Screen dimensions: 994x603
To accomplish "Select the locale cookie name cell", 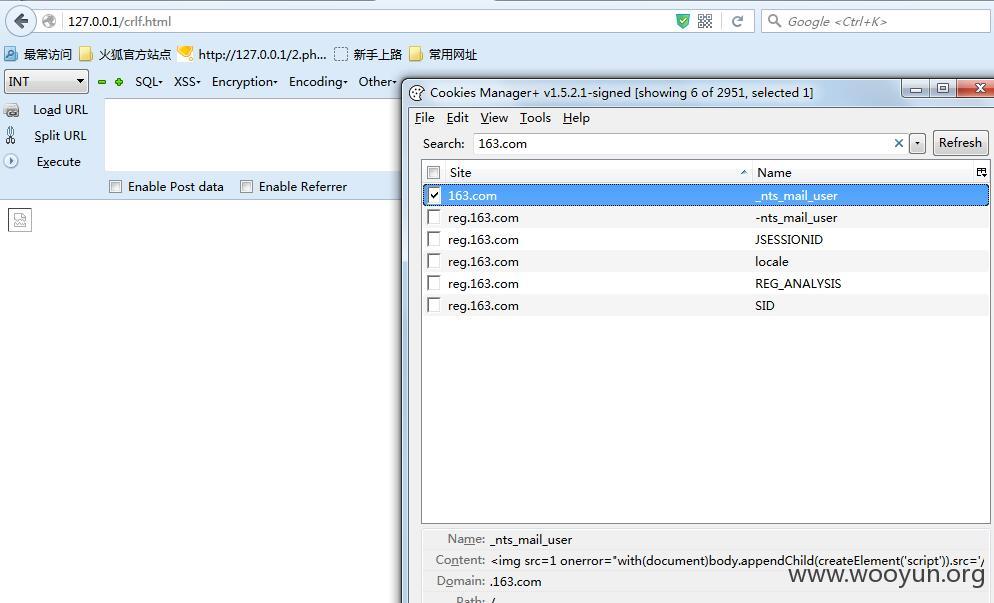I will 771,262.
